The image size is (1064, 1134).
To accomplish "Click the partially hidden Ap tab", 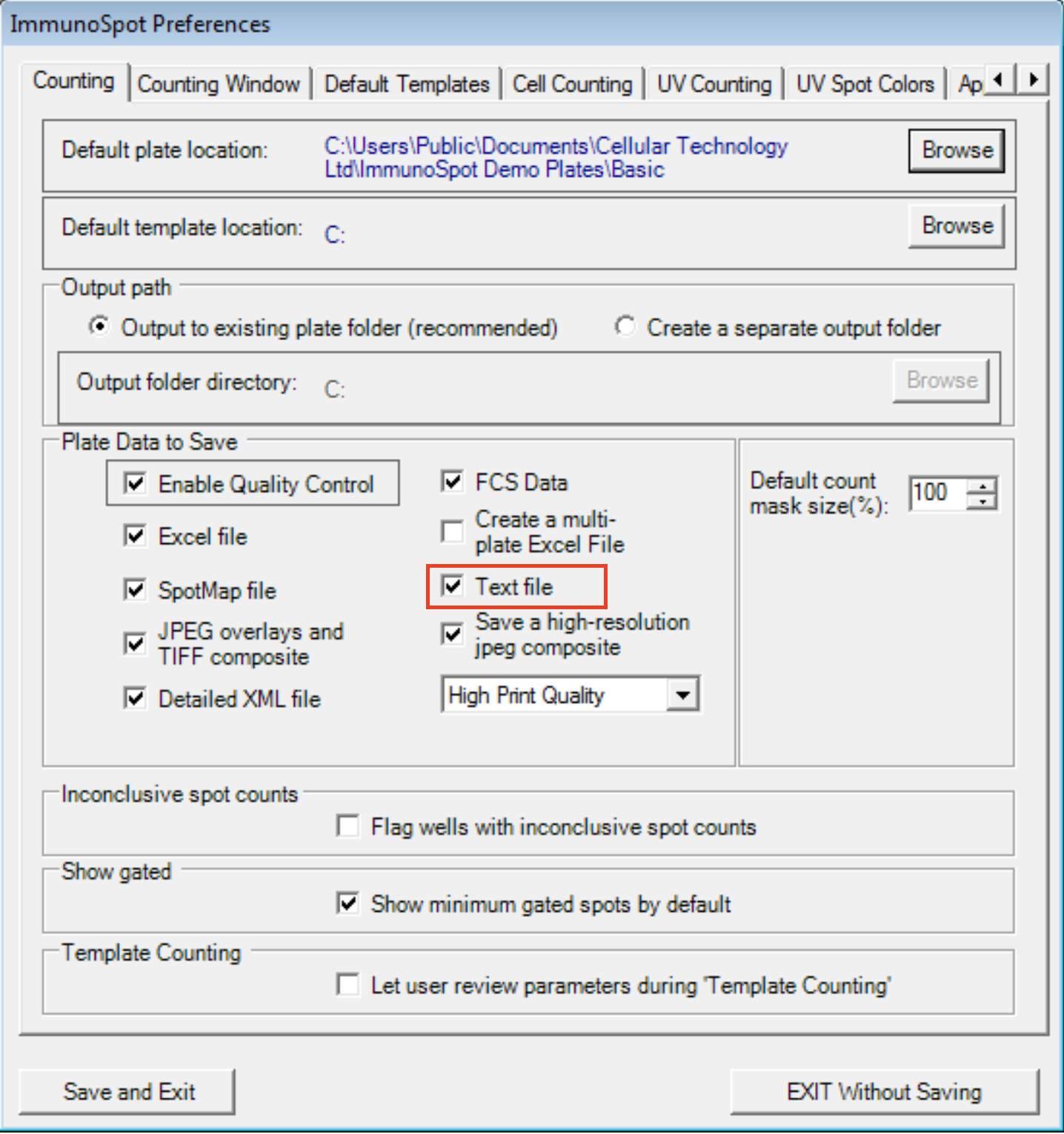I will point(970,84).
